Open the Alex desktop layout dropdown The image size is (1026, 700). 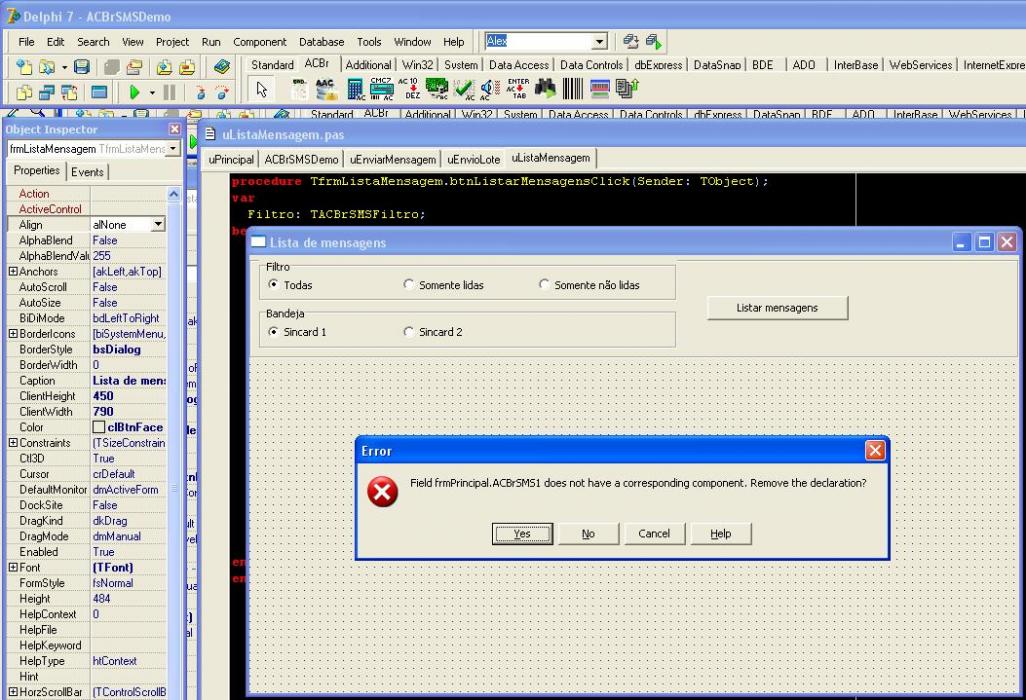point(599,42)
